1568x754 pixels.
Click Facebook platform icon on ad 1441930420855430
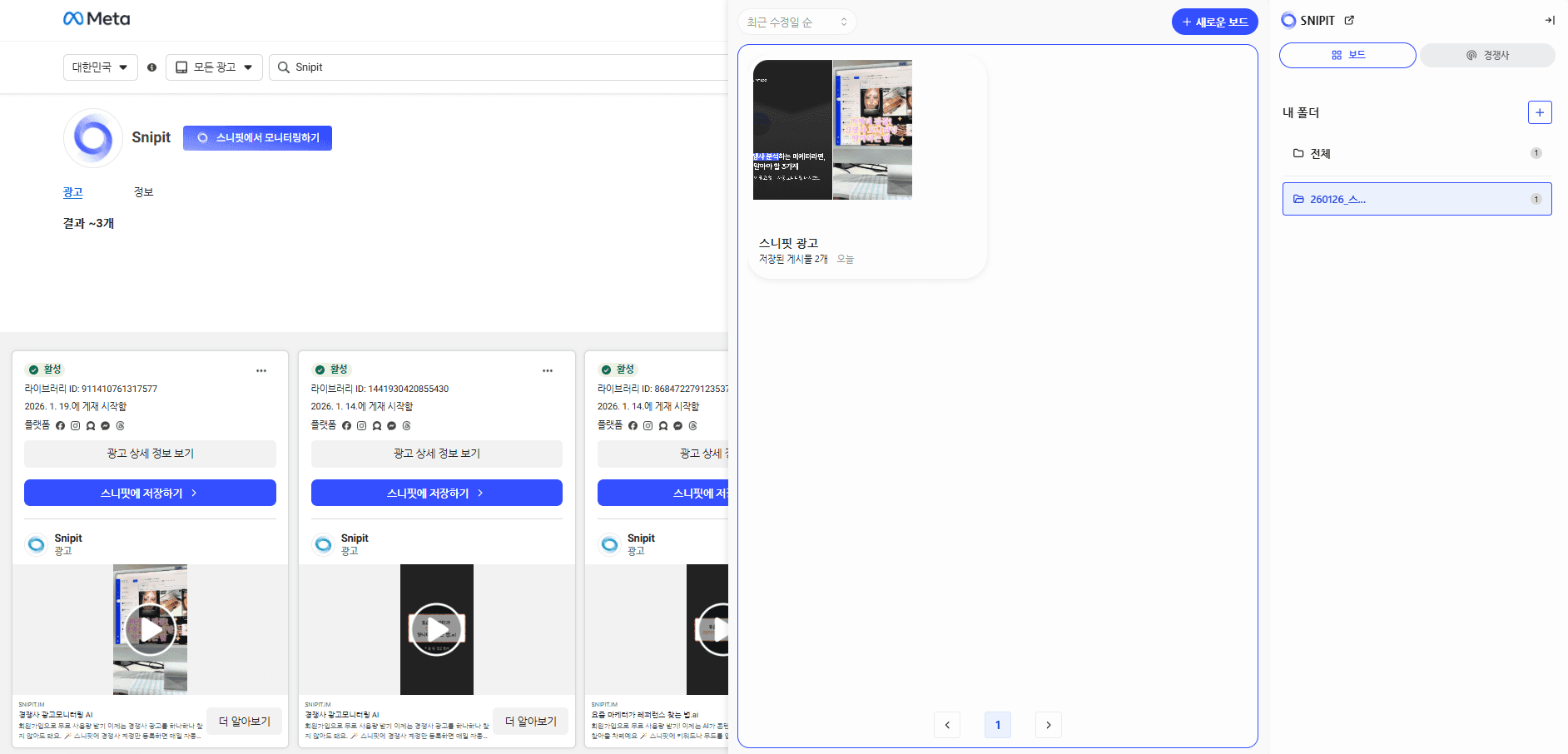[346, 425]
